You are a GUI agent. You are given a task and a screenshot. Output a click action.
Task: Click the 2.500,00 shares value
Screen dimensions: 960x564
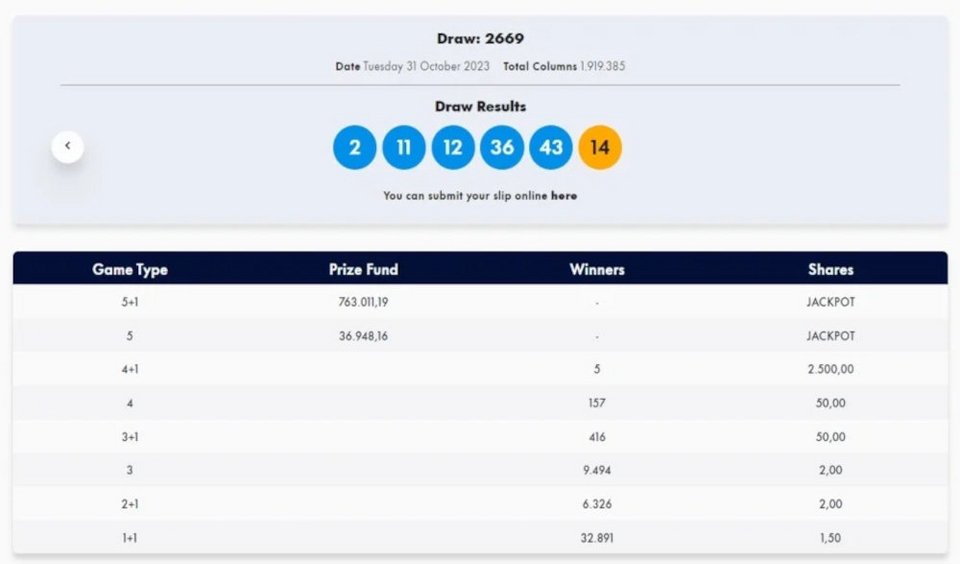click(831, 369)
